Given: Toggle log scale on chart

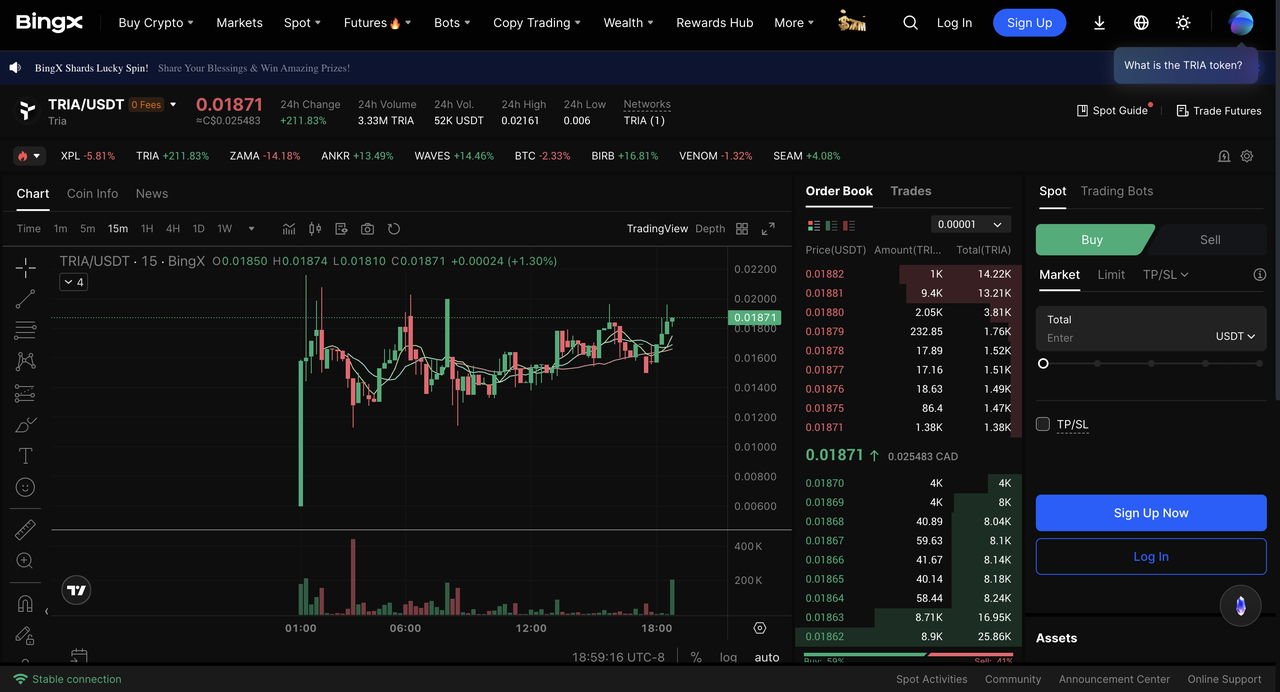Looking at the screenshot, I should click(x=728, y=657).
